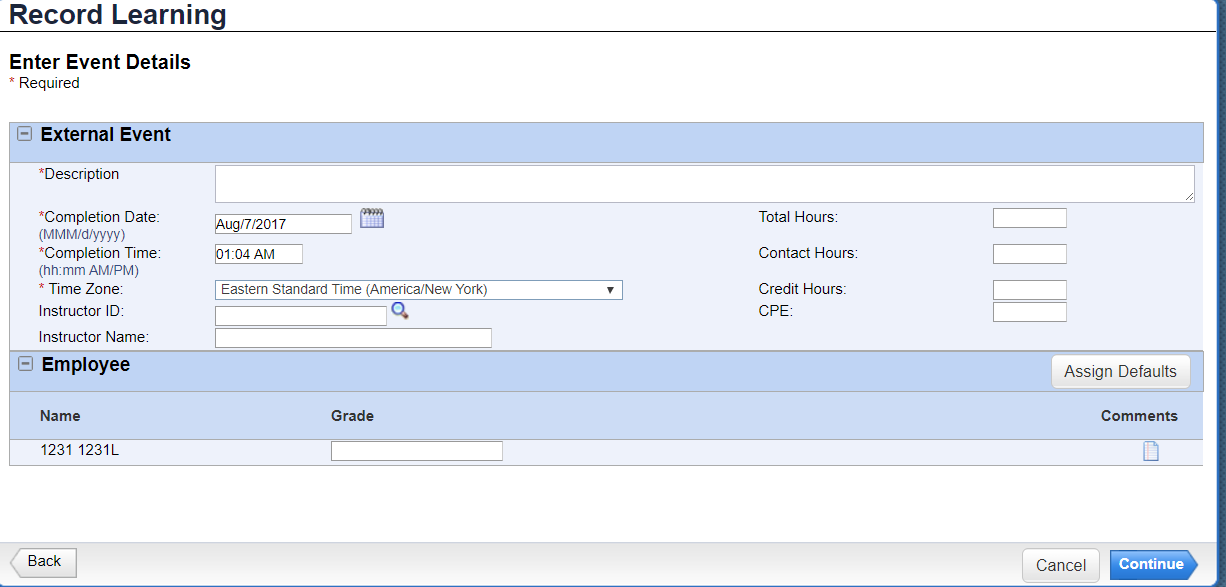Focus the Instructor ID field

(301, 316)
